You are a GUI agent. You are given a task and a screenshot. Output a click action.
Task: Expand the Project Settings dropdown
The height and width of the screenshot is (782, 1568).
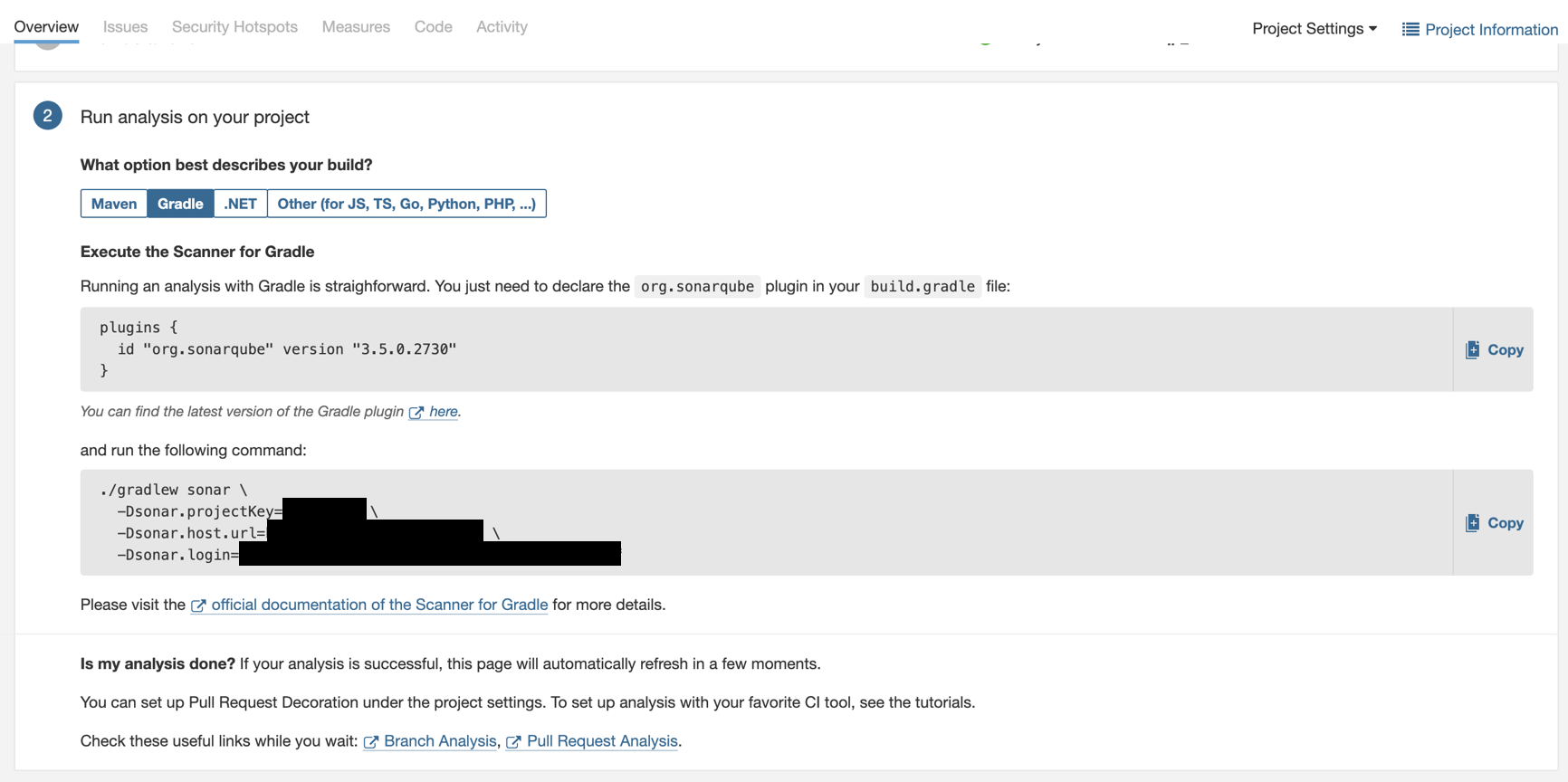click(x=1315, y=29)
